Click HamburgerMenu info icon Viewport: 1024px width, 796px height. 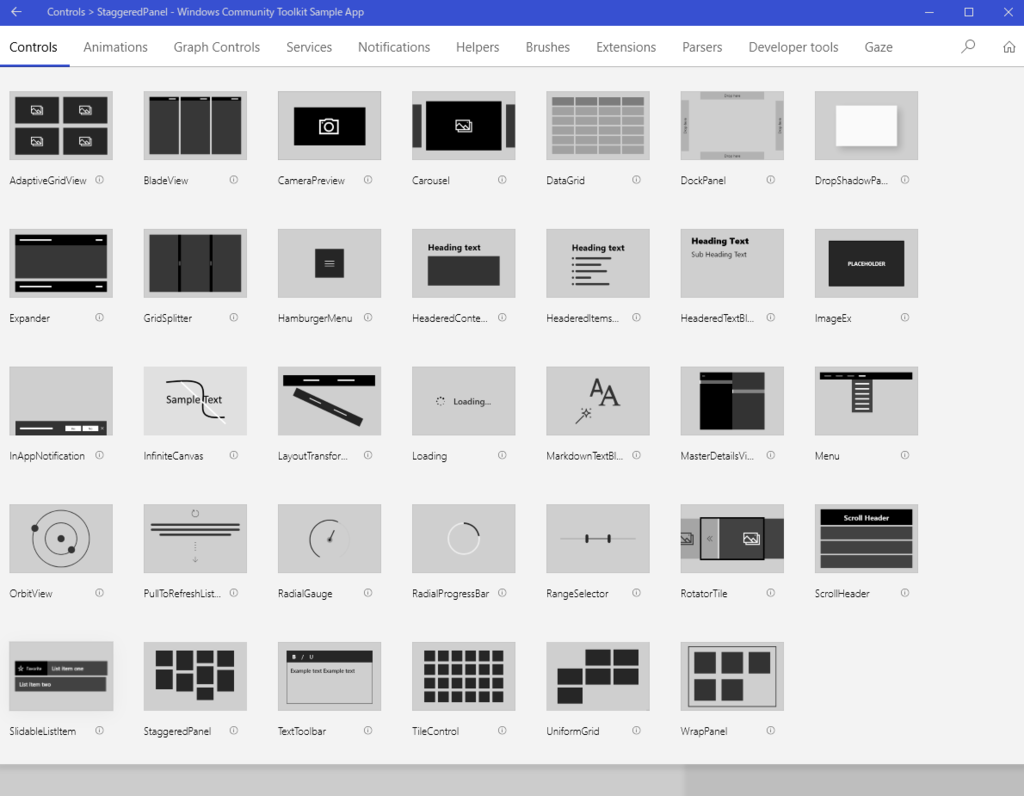point(368,317)
